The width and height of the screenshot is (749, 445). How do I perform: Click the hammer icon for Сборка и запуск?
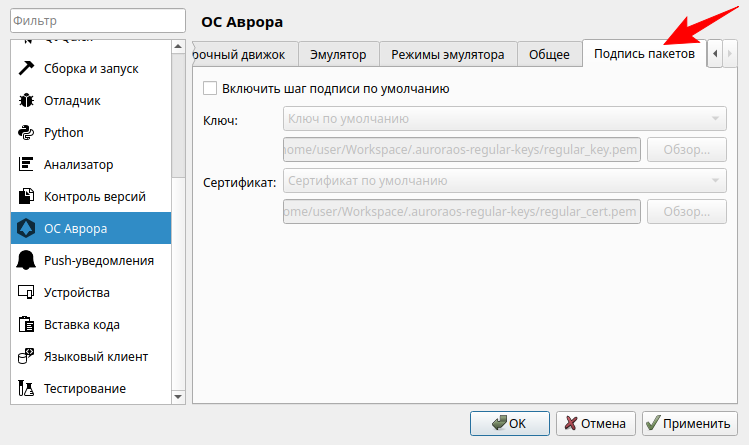pos(26,68)
